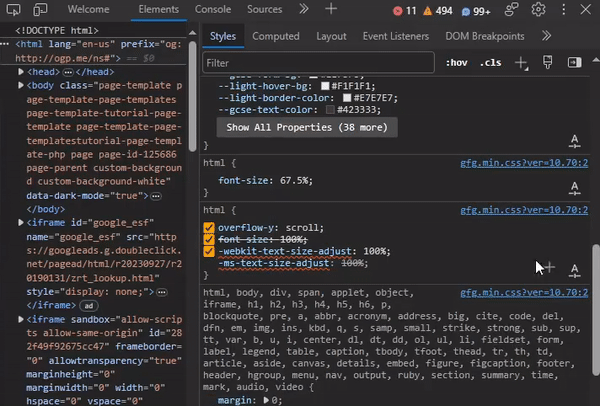600x406 pixels.
Task: Open the 494 warnings indicator
Action: [x=438, y=11]
